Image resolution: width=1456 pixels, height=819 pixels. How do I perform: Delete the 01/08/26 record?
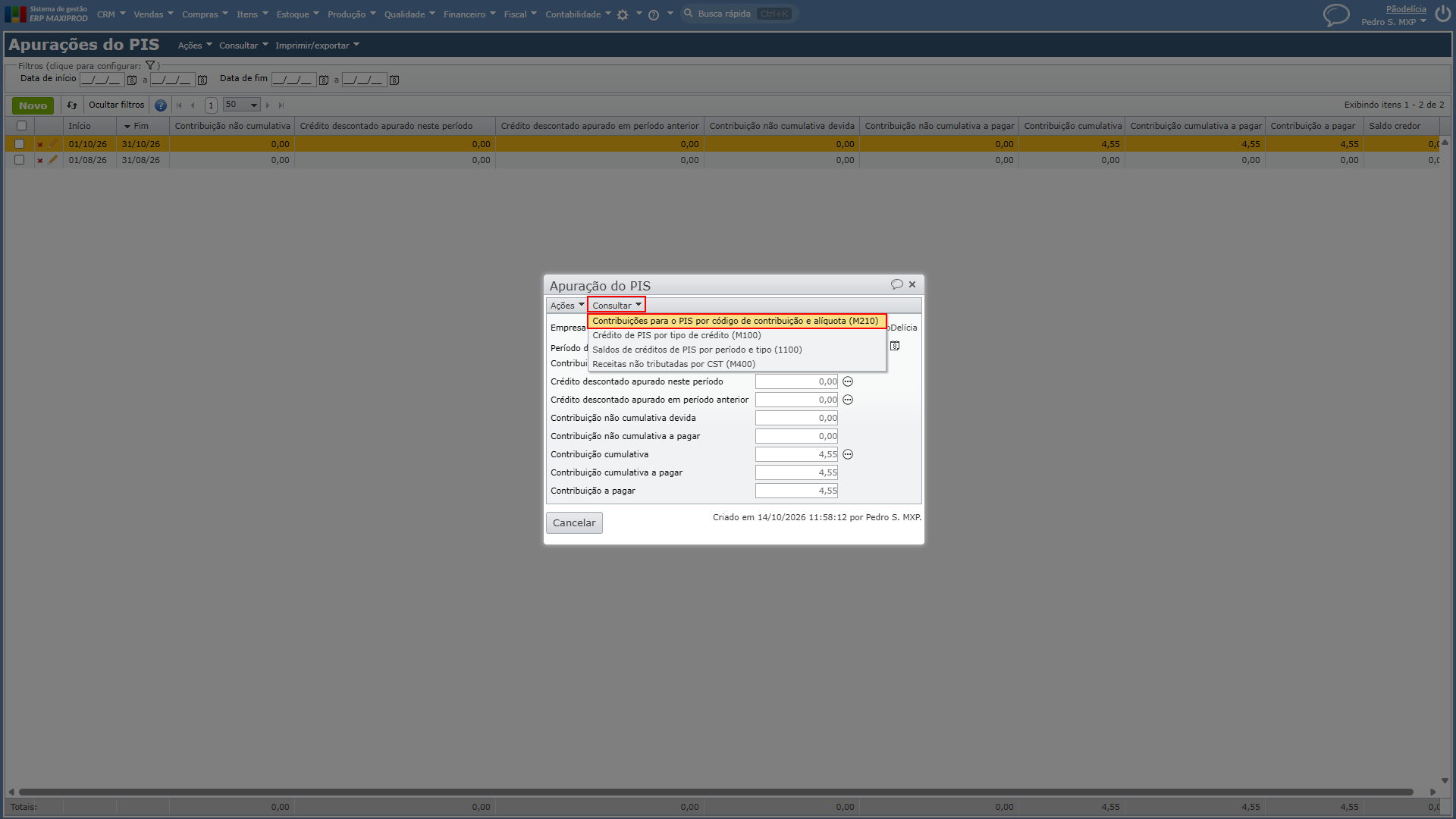coord(40,160)
